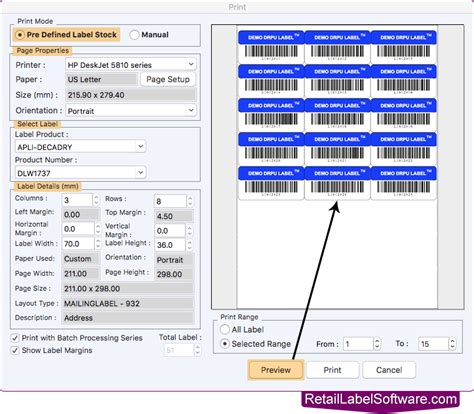Screen dimensions: 474x414
Task: Adjust the Vertical Margin stepper
Action: (189, 231)
